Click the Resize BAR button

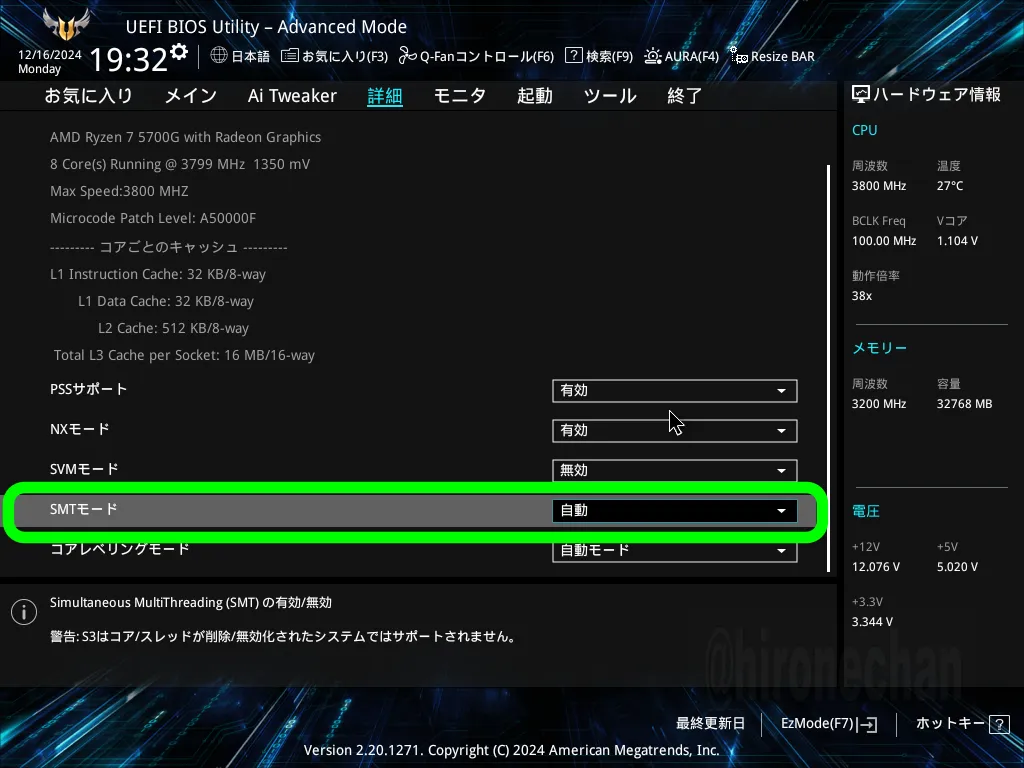[773, 56]
